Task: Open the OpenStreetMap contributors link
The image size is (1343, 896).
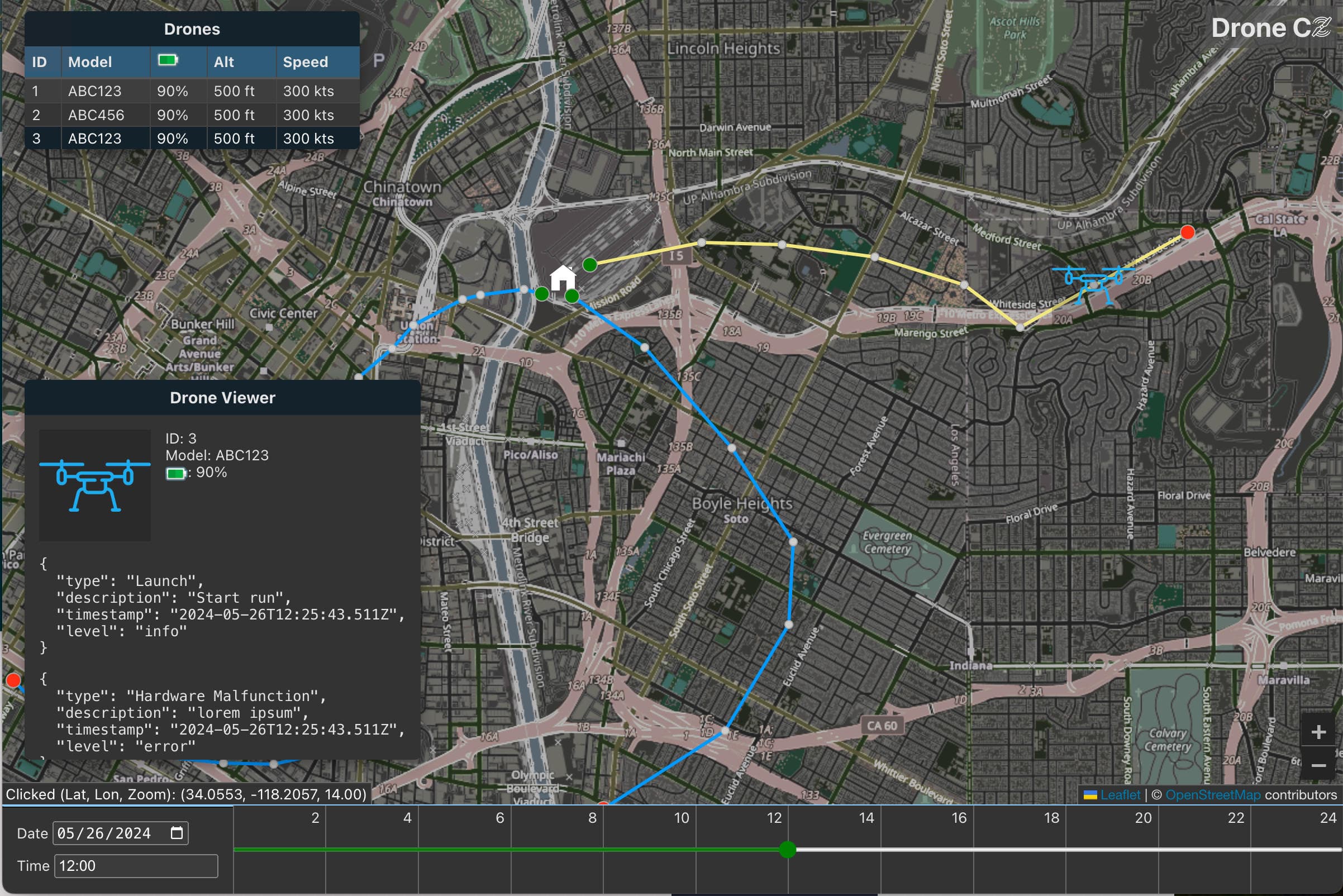Action: click(x=1214, y=794)
